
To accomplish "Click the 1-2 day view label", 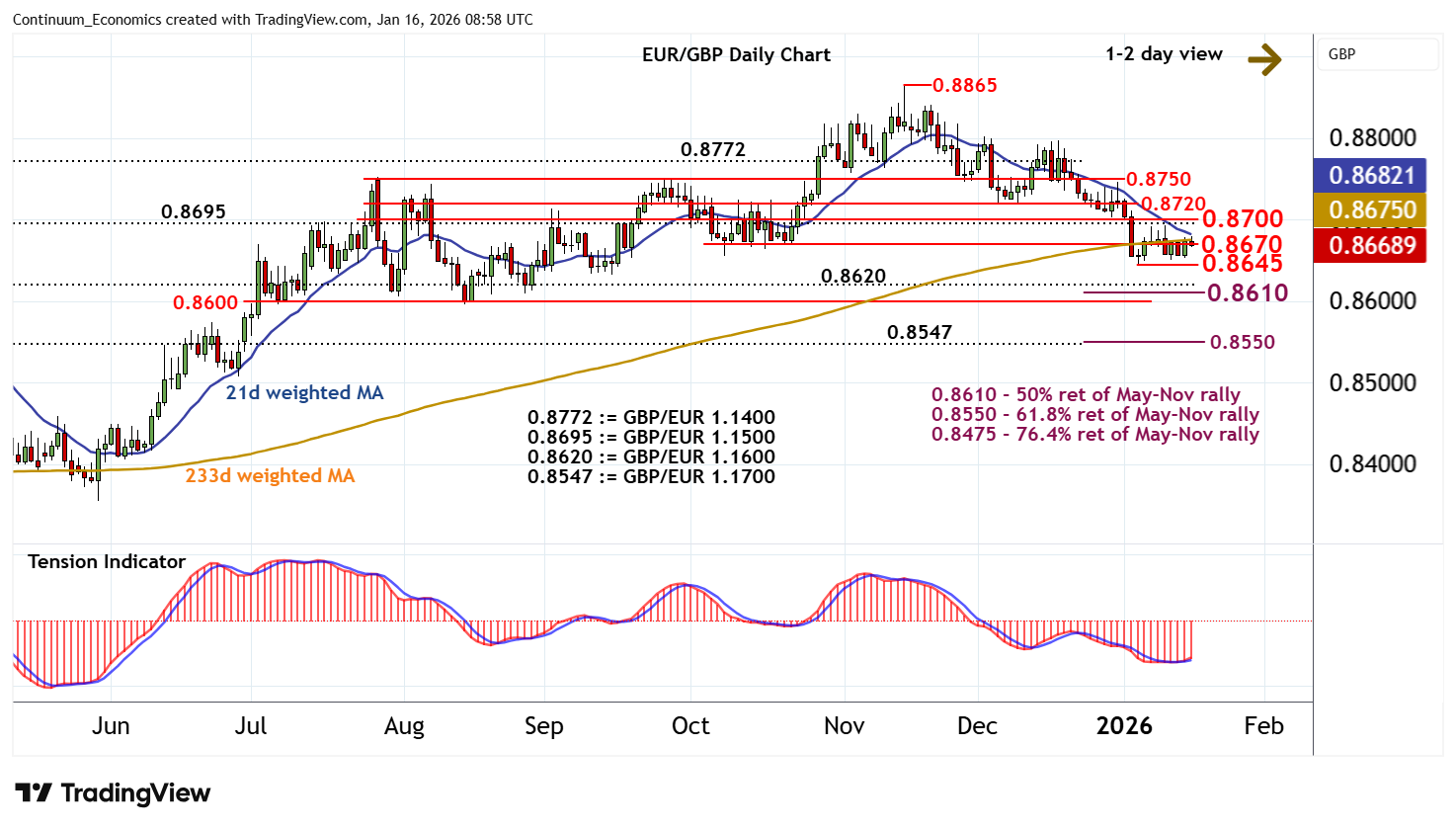I will [x=1164, y=54].
